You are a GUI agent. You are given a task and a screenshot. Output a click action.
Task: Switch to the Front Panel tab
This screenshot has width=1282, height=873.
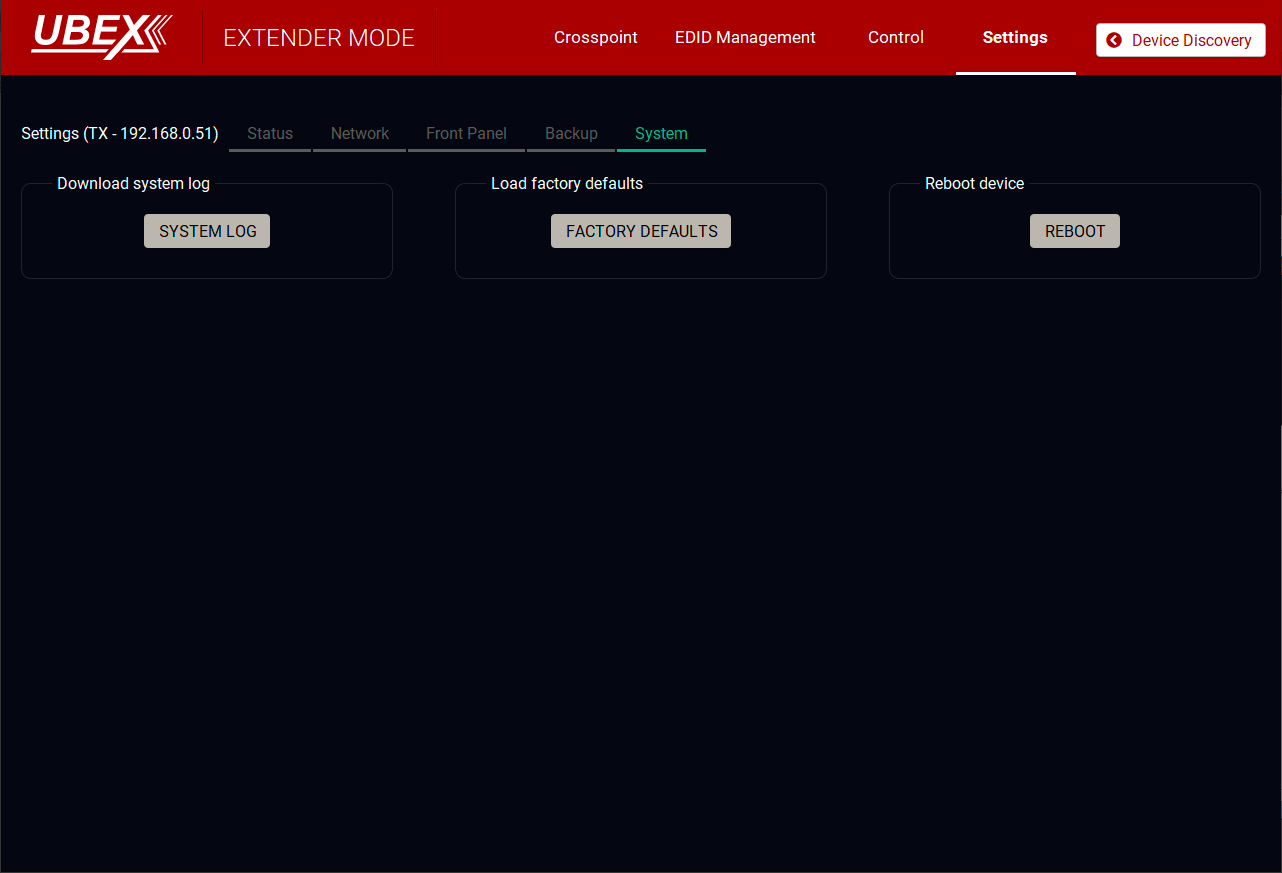pos(466,134)
